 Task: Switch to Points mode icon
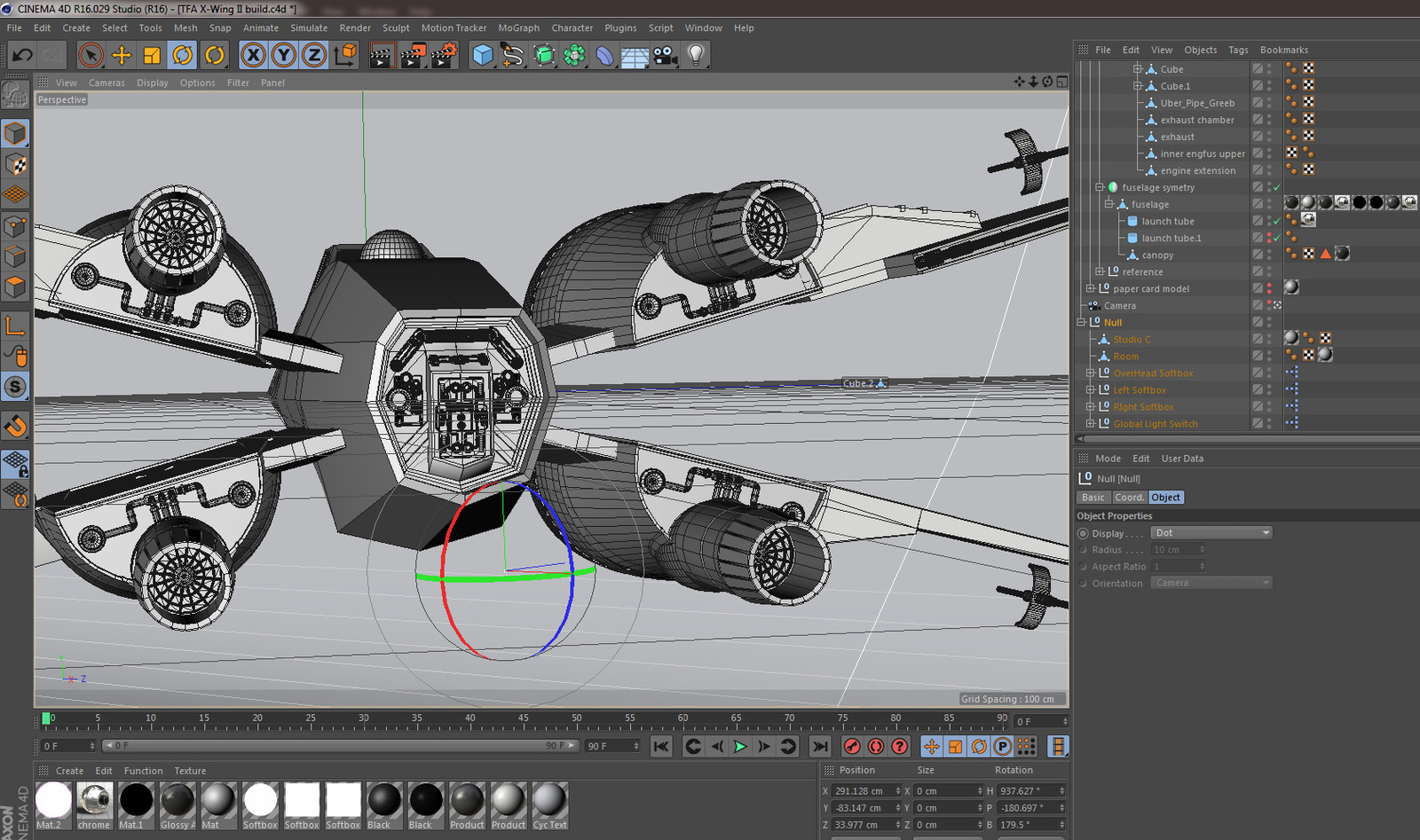[x=15, y=225]
